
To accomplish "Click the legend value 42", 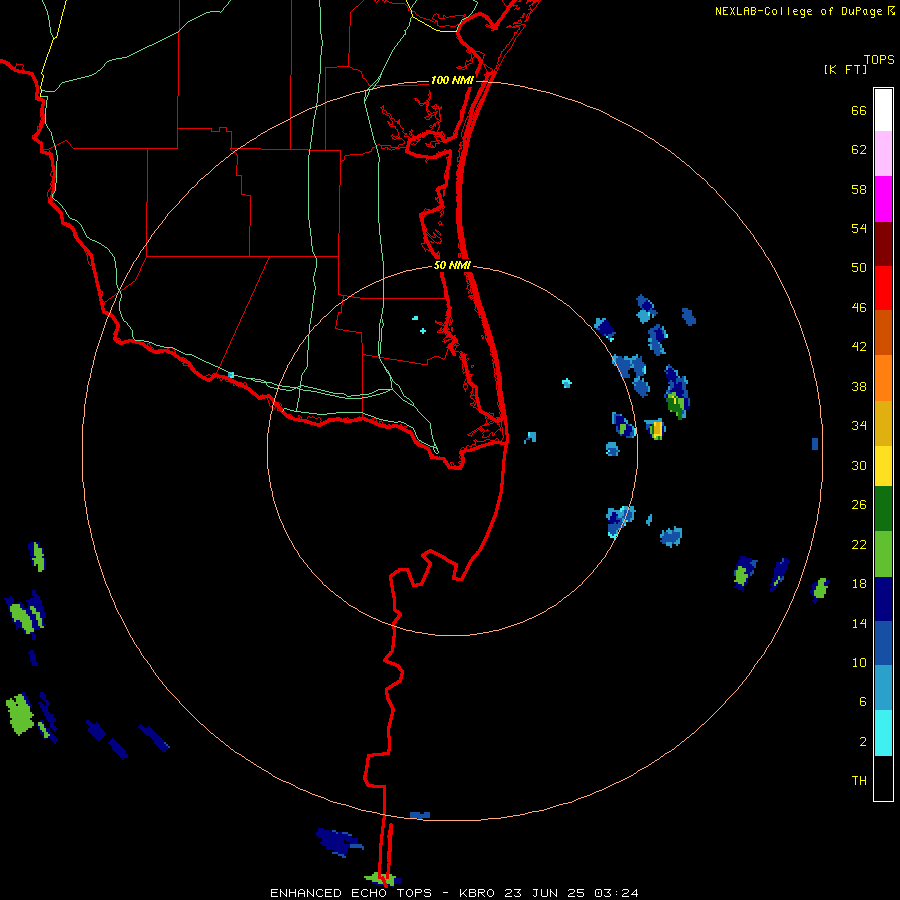I will click(859, 347).
